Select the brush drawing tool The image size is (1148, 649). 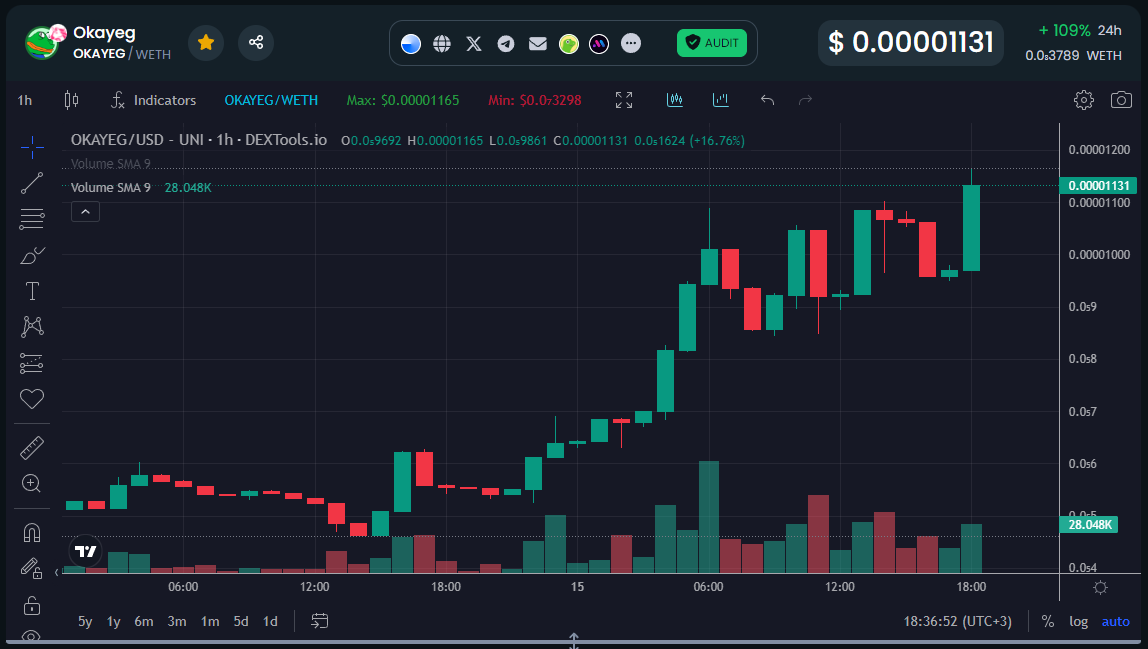coord(31,255)
